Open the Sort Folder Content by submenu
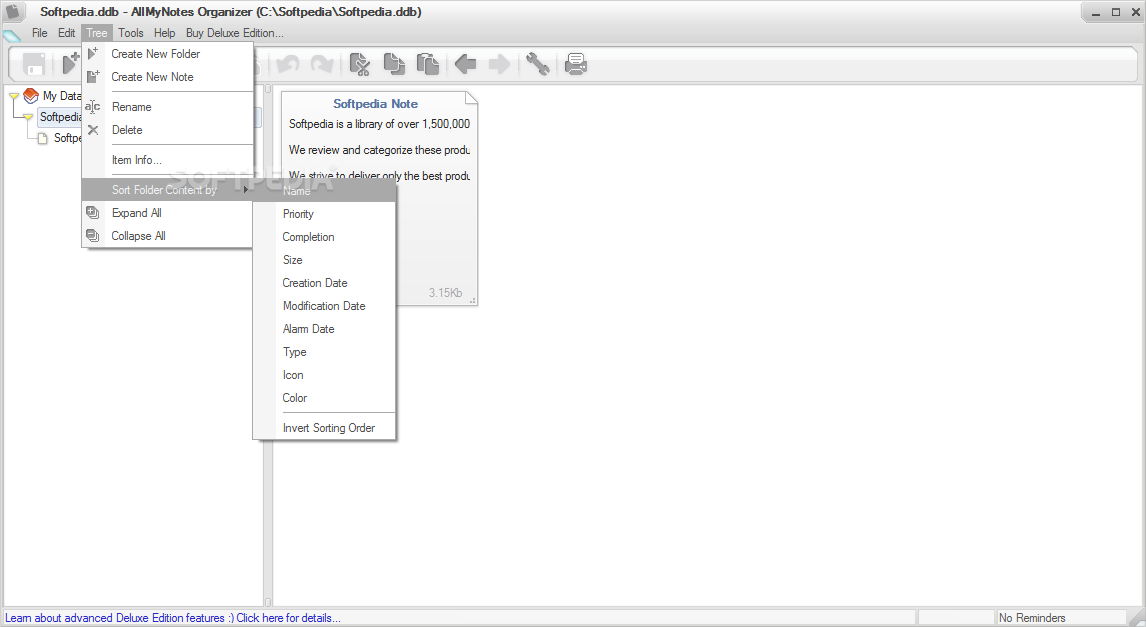This screenshot has height=627, width=1146. (167, 190)
